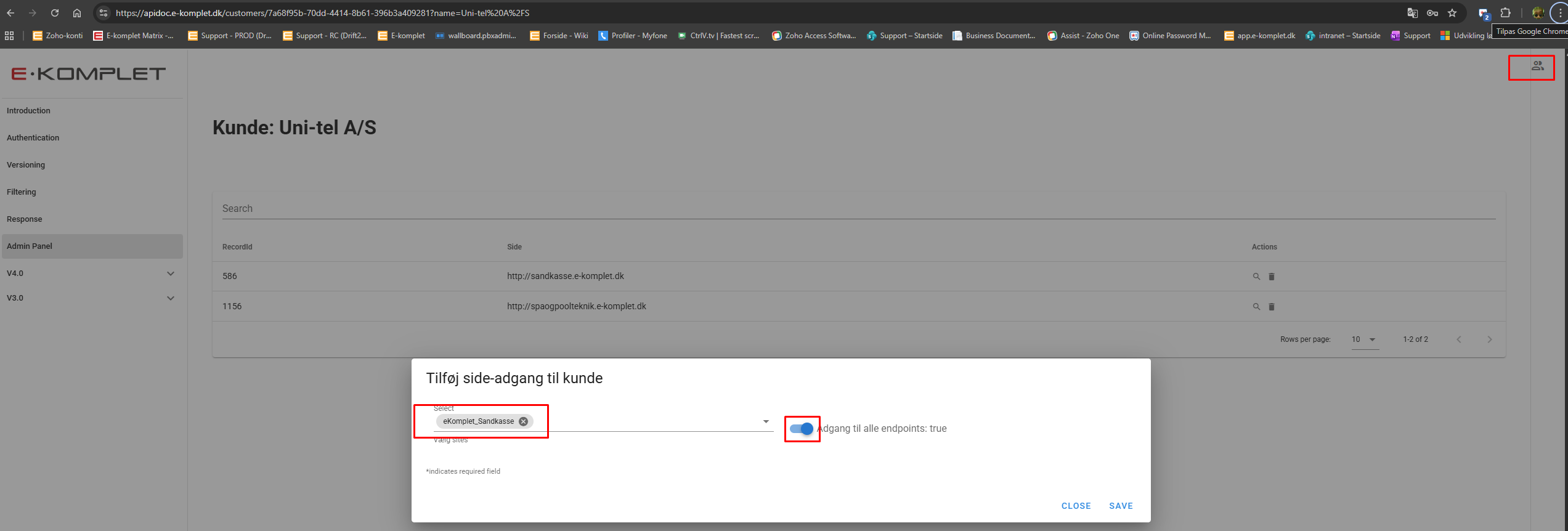Open the E-komplet bookmark in bookmarks bar

401,36
